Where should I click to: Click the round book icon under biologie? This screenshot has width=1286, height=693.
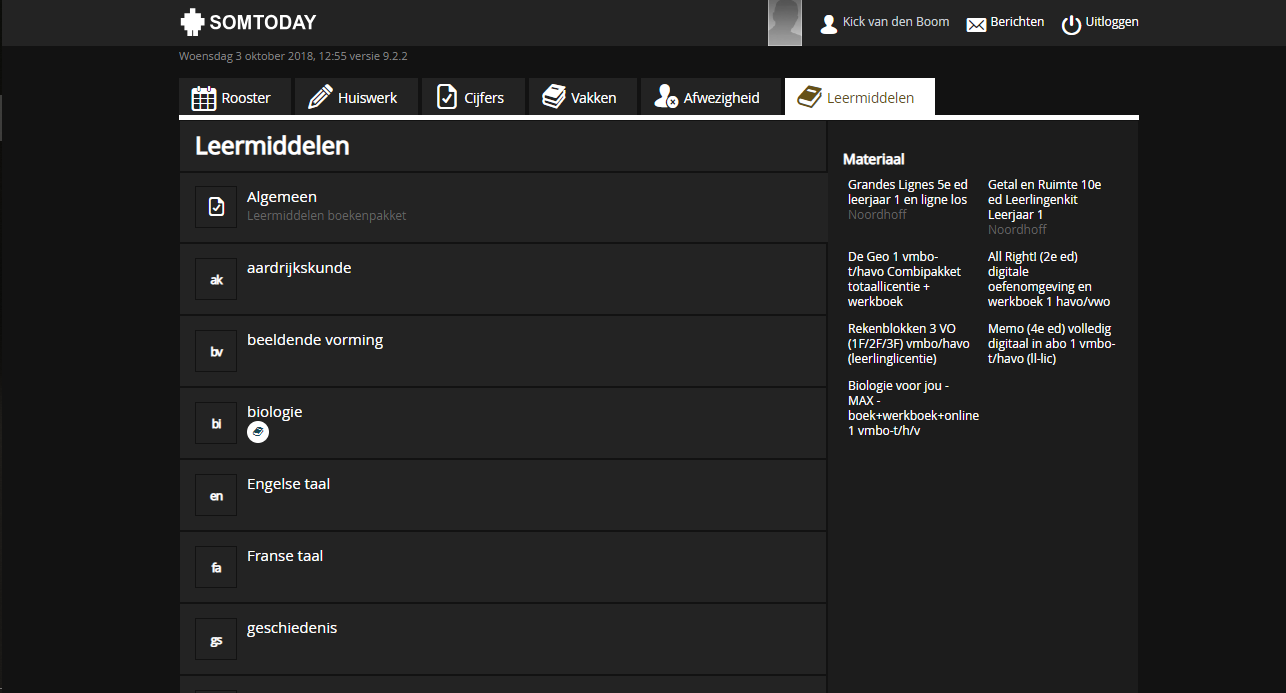point(258,432)
